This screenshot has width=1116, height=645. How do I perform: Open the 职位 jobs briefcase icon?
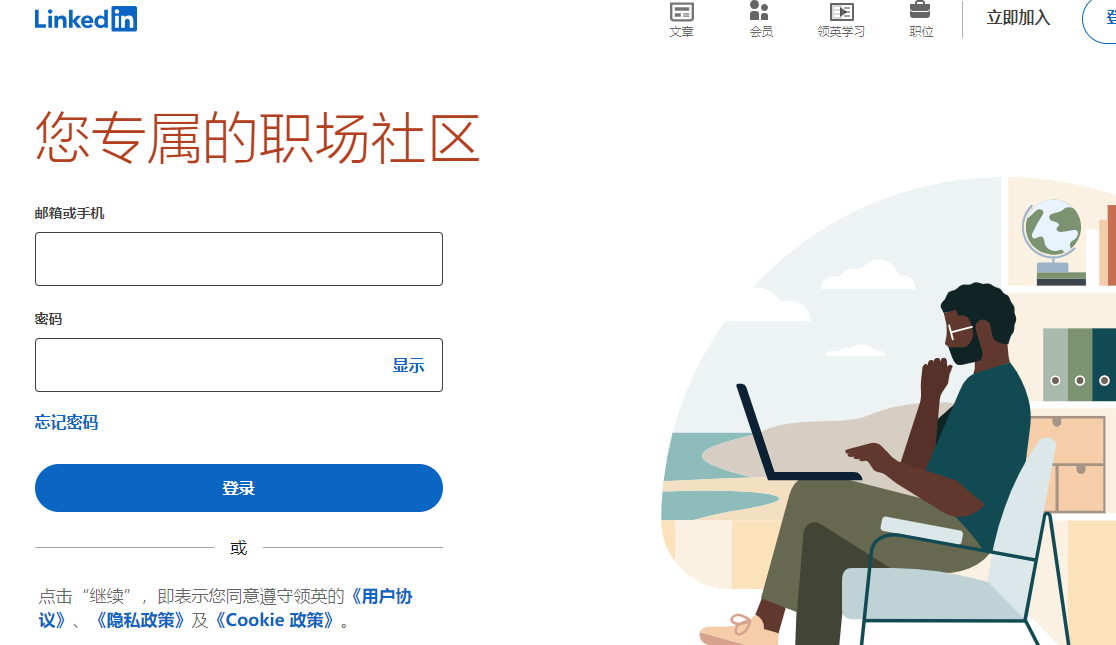click(x=920, y=10)
